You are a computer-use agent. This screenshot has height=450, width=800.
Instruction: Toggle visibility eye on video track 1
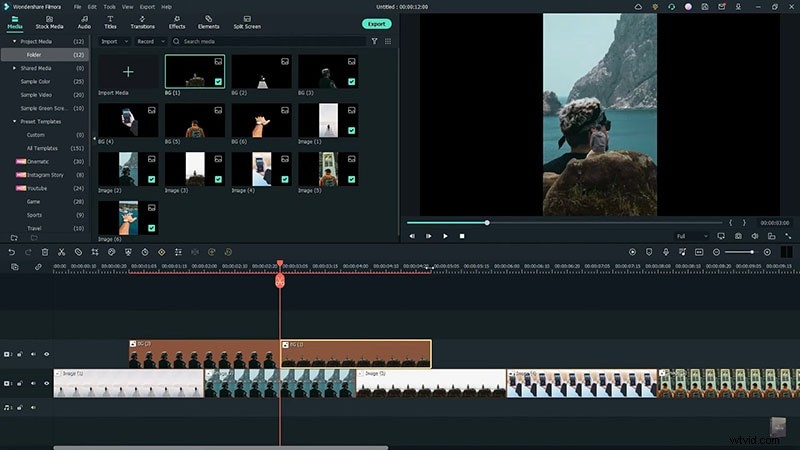click(x=46, y=383)
